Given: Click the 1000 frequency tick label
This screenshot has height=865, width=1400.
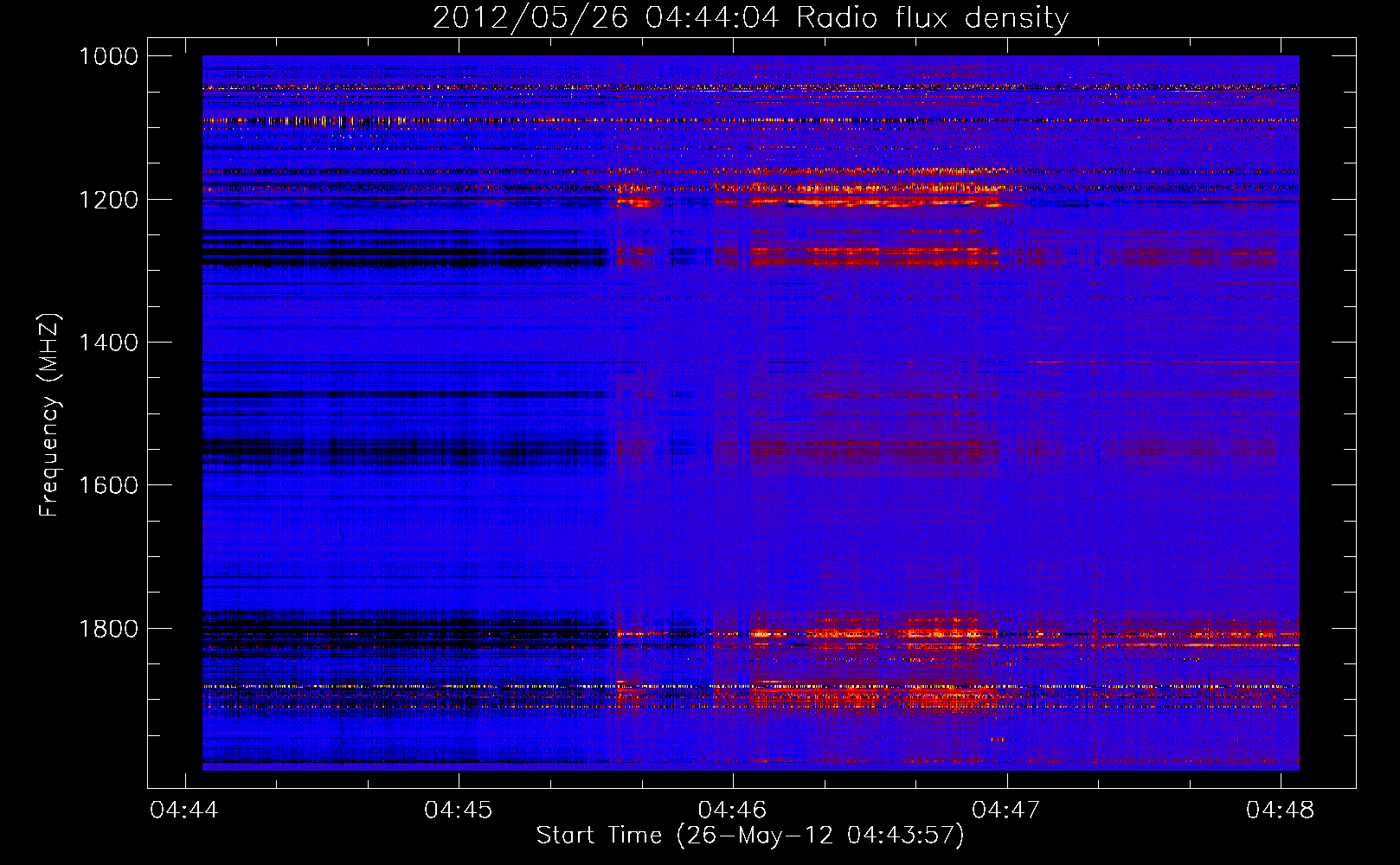Looking at the screenshot, I should tap(108, 56).
